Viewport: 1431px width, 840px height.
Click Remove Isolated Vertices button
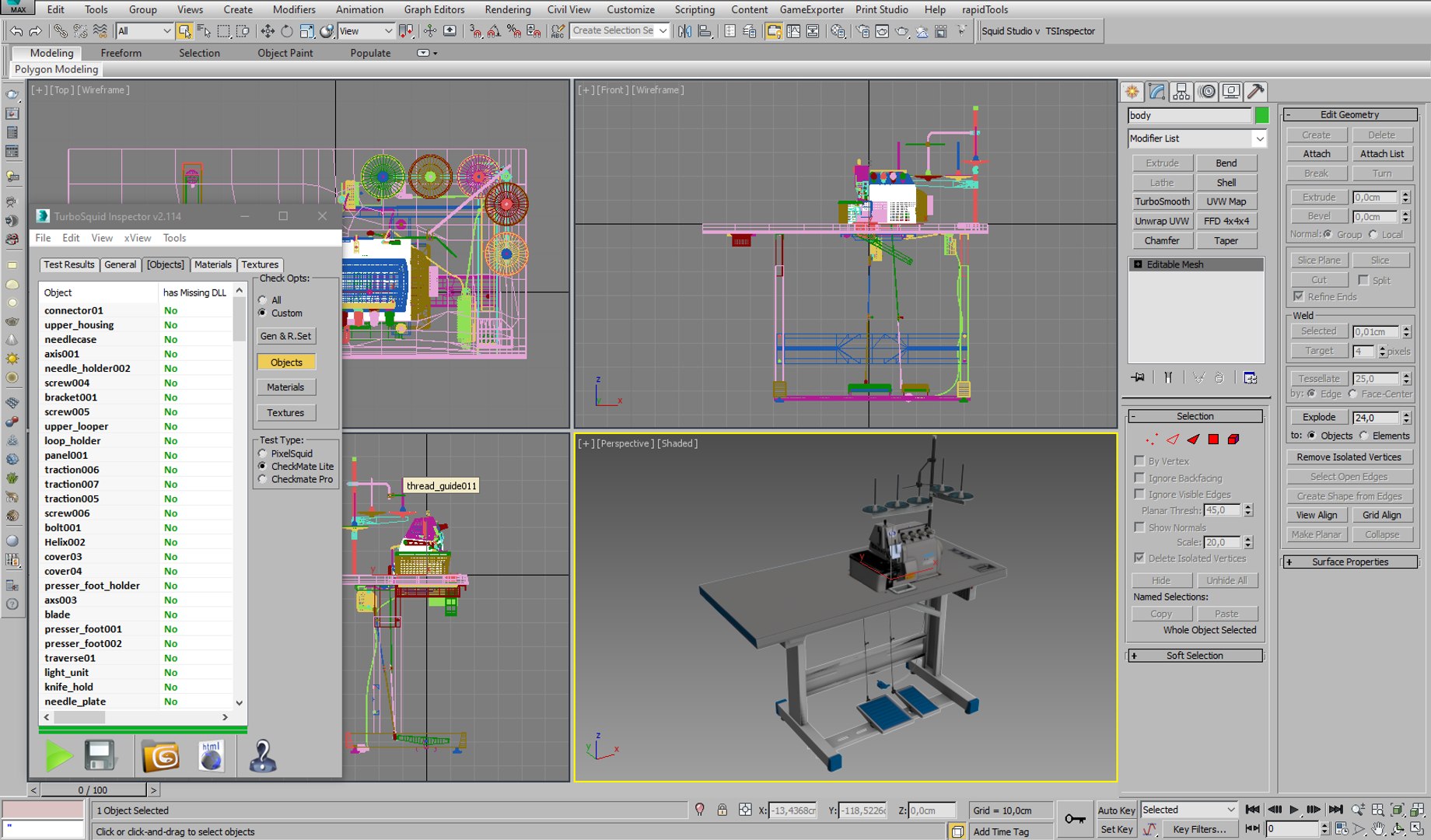point(1349,457)
